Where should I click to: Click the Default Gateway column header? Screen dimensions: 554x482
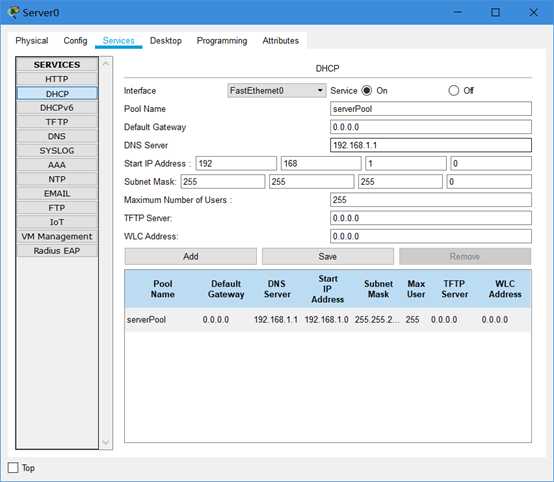[226, 289]
